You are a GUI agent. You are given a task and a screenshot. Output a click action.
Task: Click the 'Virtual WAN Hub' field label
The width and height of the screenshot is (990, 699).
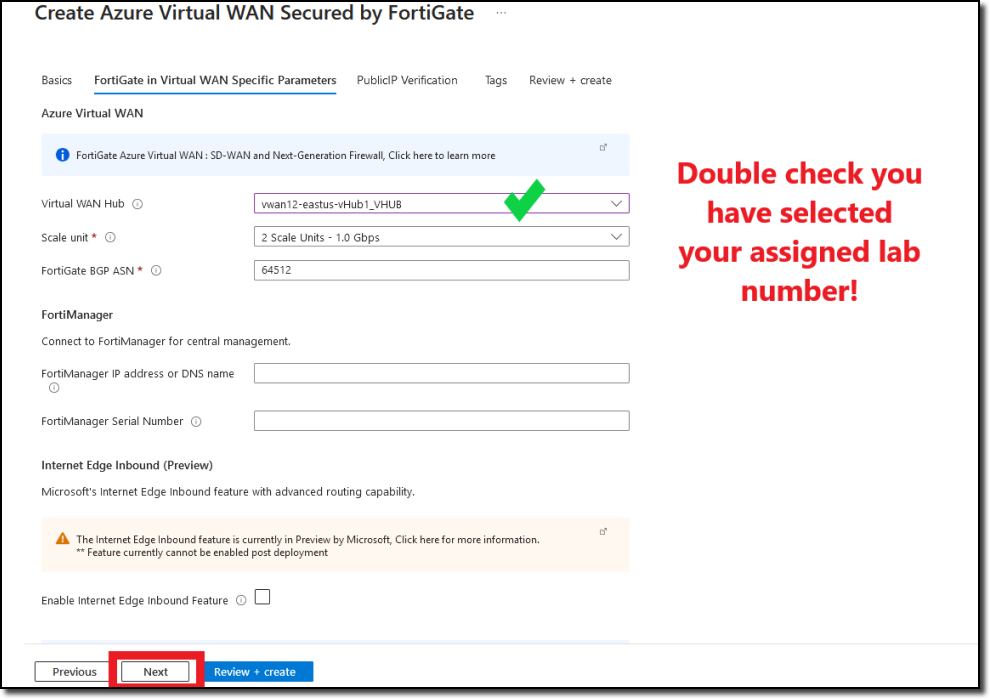[83, 204]
